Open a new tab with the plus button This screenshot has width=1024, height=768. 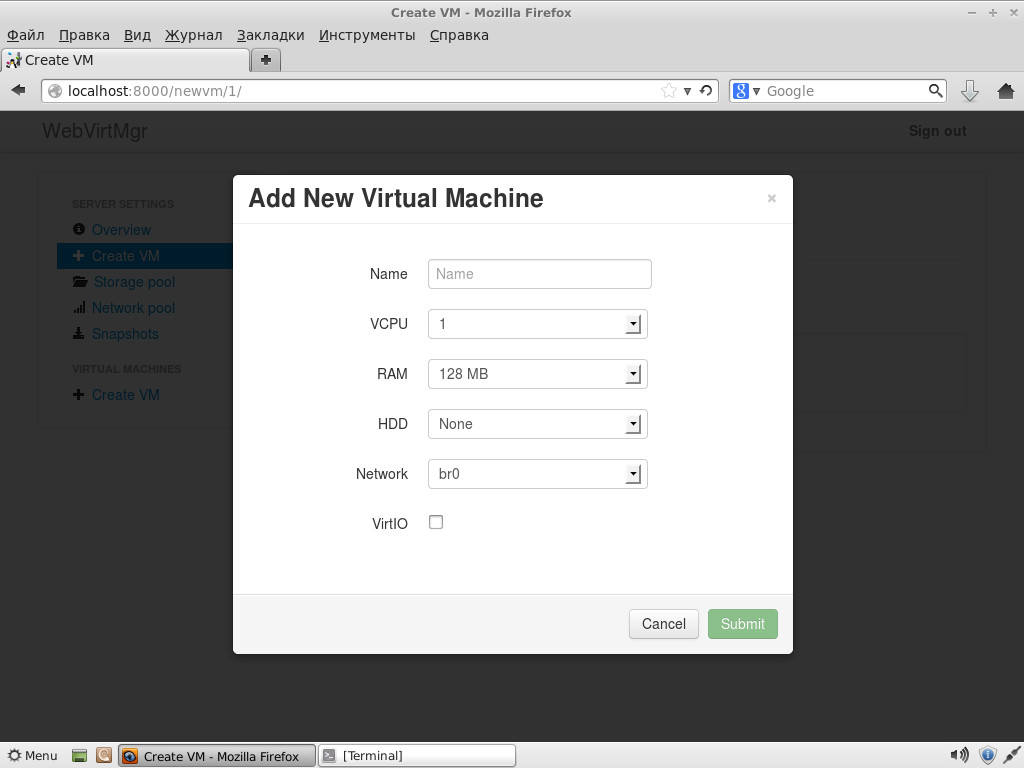[x=266, y=60]
